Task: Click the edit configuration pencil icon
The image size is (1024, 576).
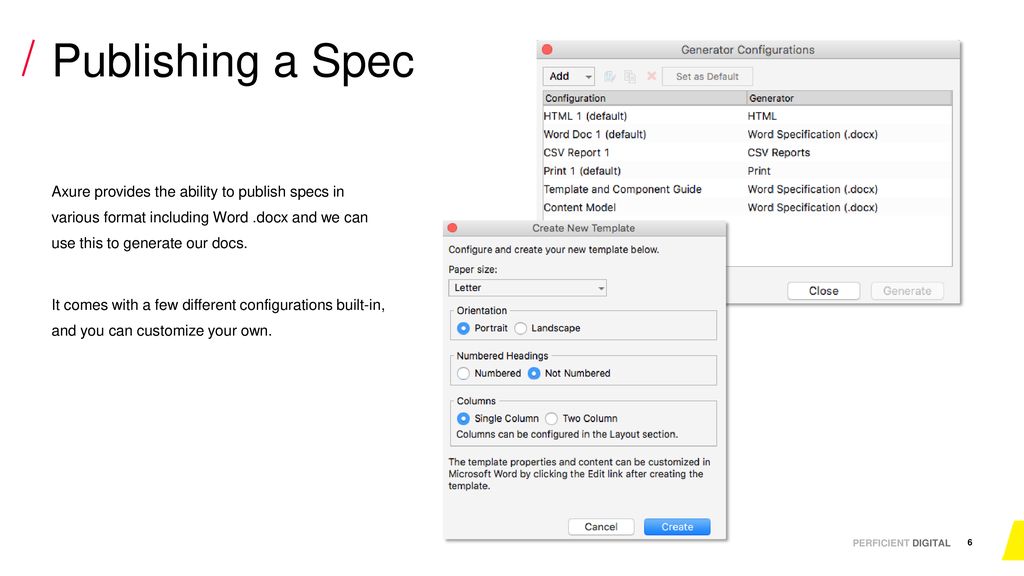Action: (609, 76)
